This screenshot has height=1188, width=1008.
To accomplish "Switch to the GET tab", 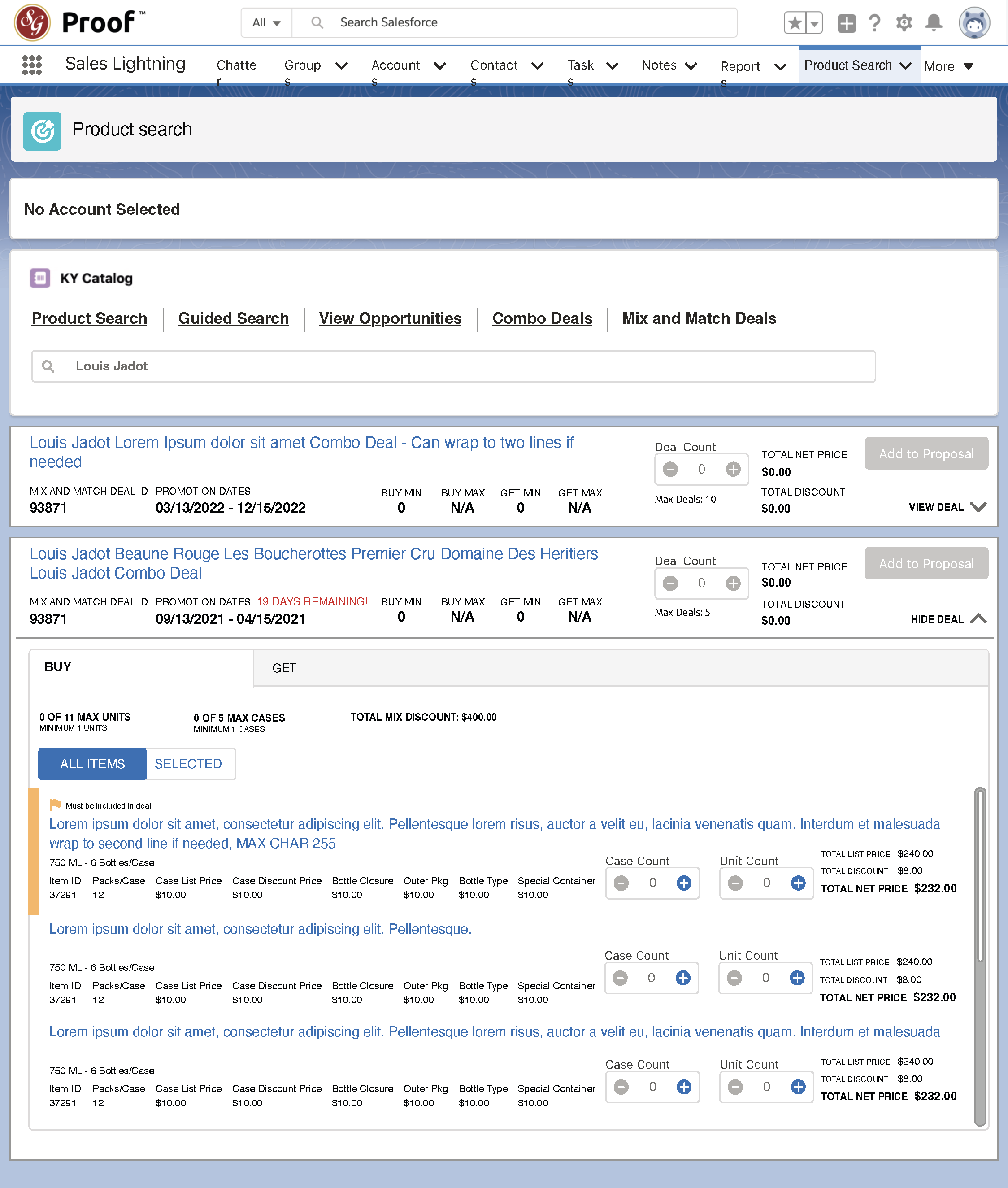I will tap(284, 668).
